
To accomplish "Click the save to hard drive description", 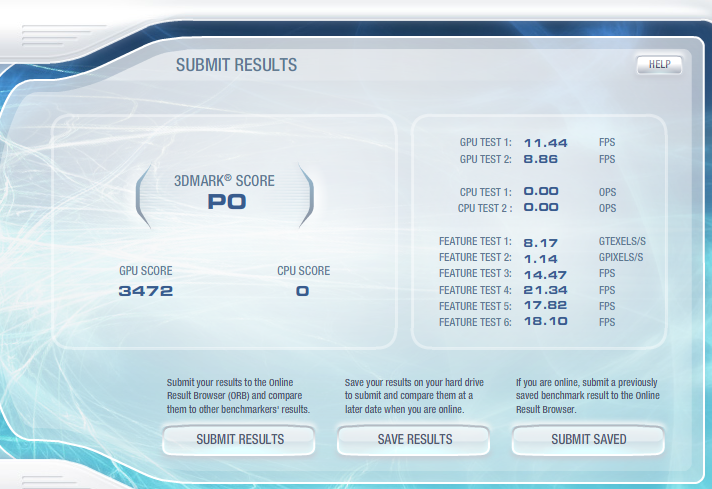I will [414, 396].
